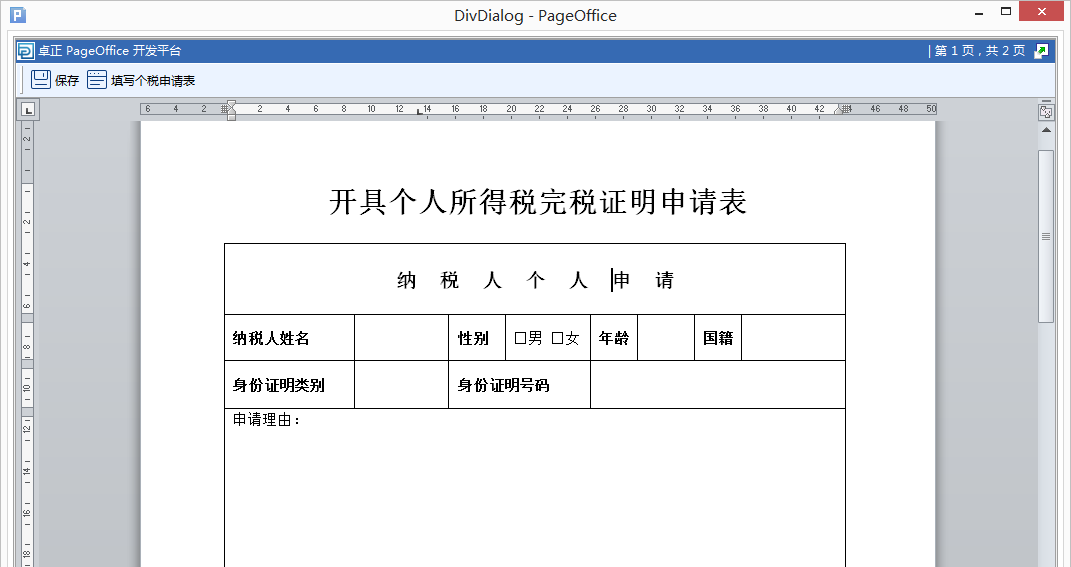Screen dimensions: 1071x567
Task: Click the empty cell after 年龄
Action: click(665, 338)
